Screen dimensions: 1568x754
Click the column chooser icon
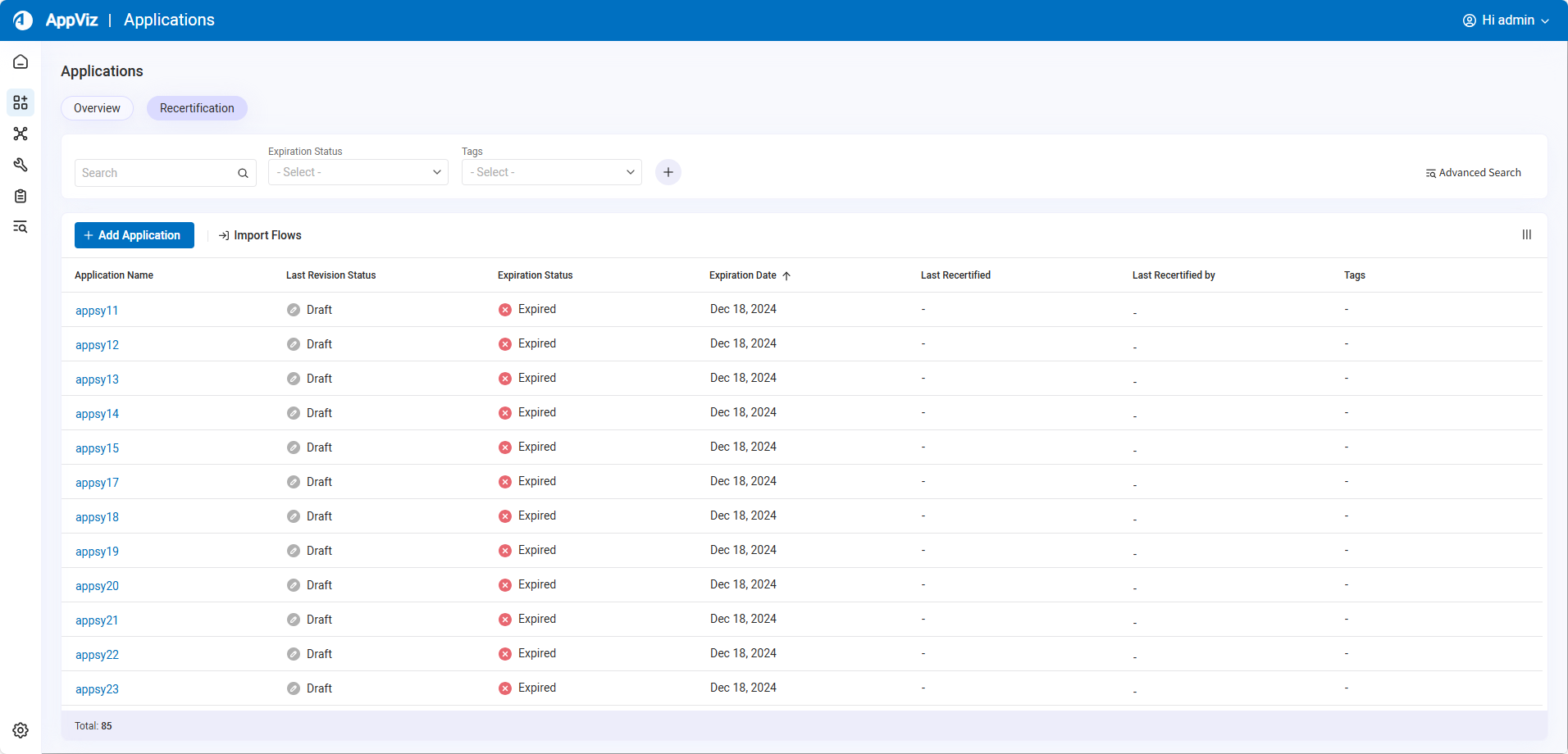(1526, 234)
